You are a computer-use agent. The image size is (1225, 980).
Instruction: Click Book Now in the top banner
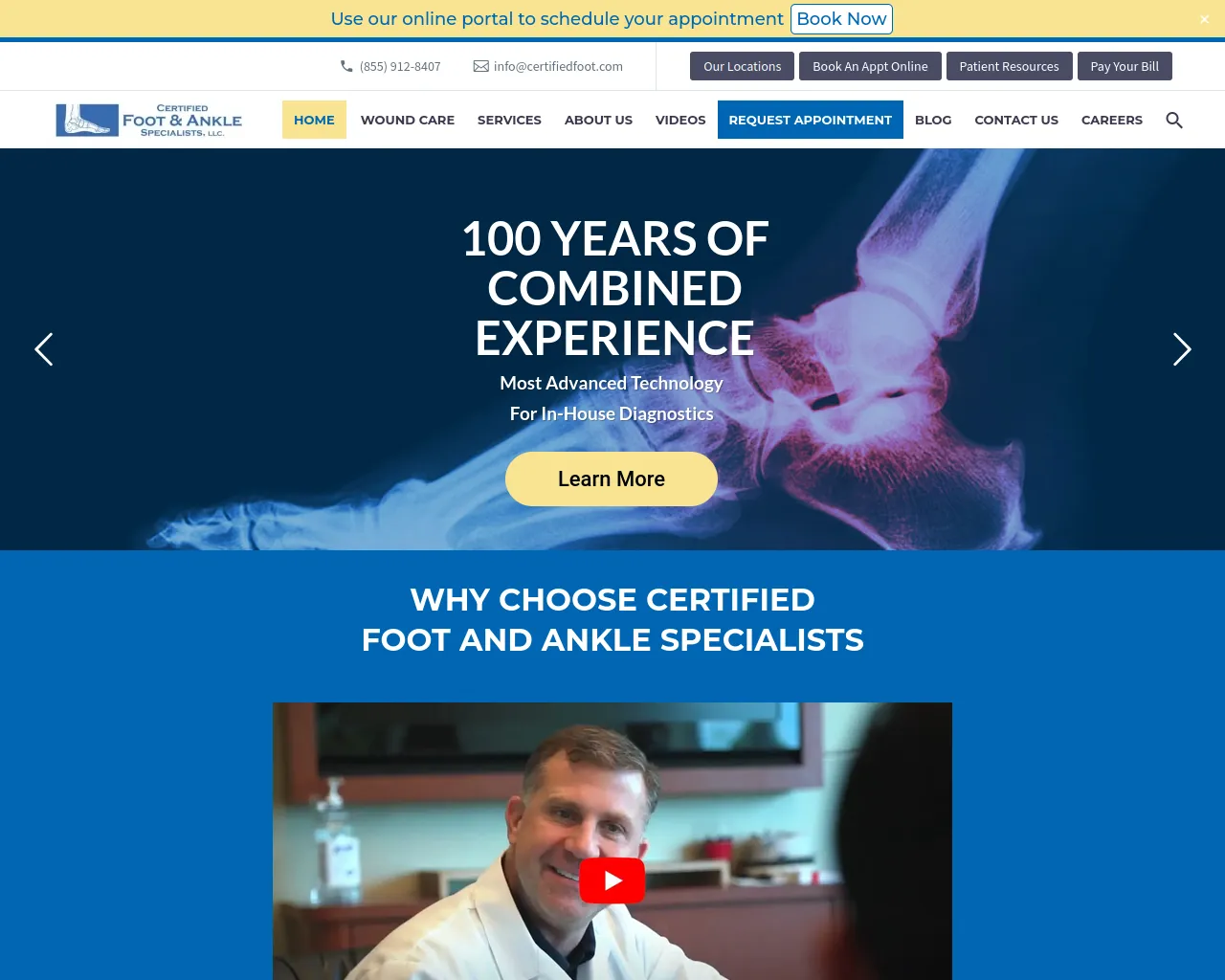click(x=842, y=19)
